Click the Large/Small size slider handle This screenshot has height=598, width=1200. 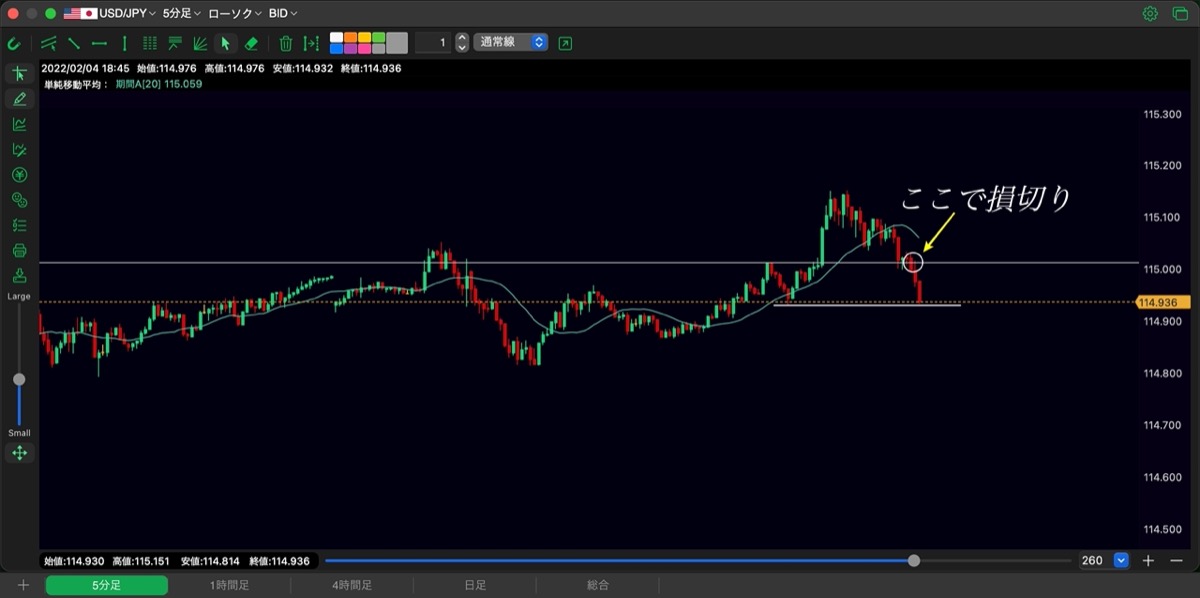point(19,379)
